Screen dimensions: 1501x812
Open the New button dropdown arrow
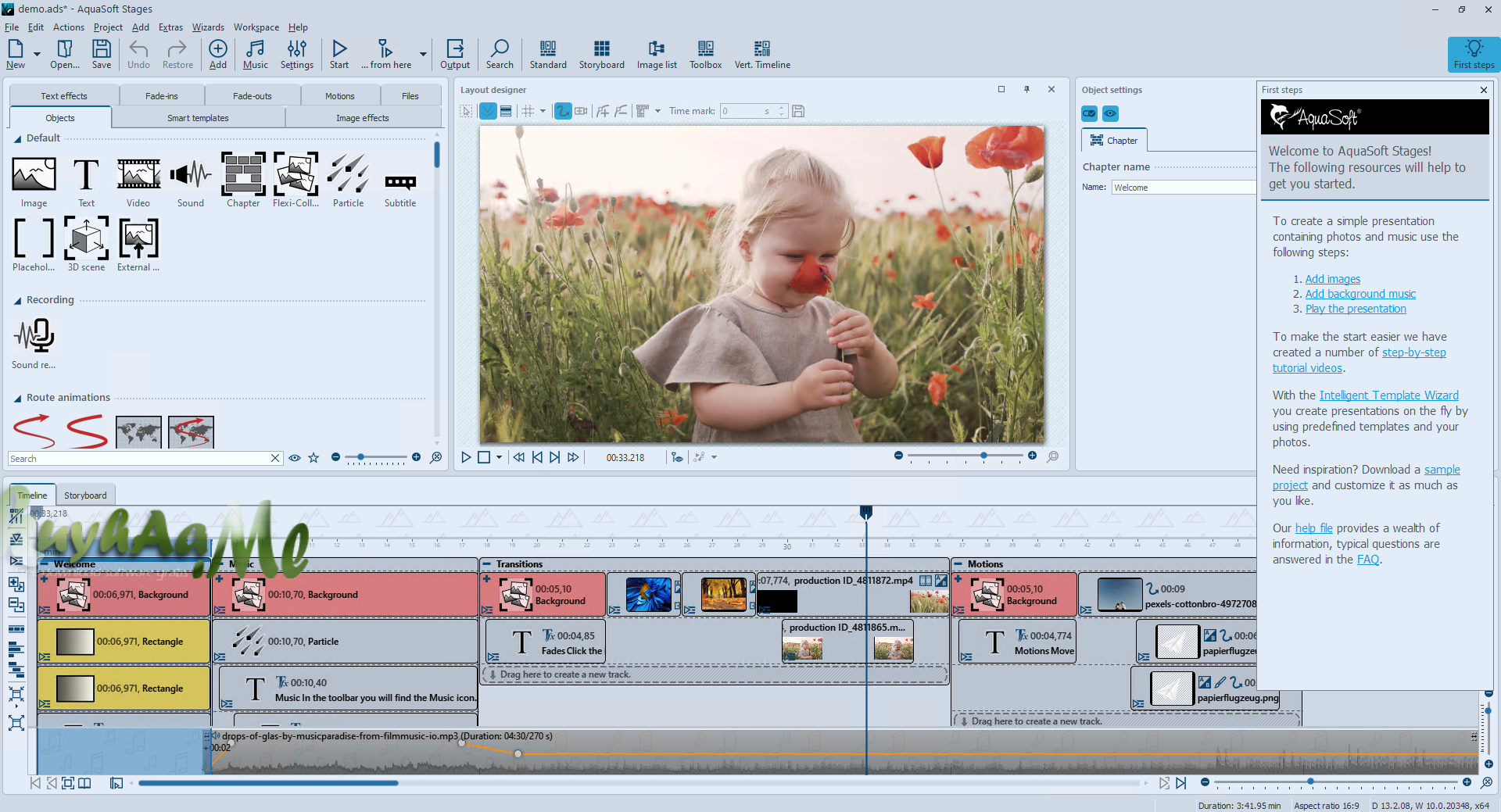click(37, 54)
